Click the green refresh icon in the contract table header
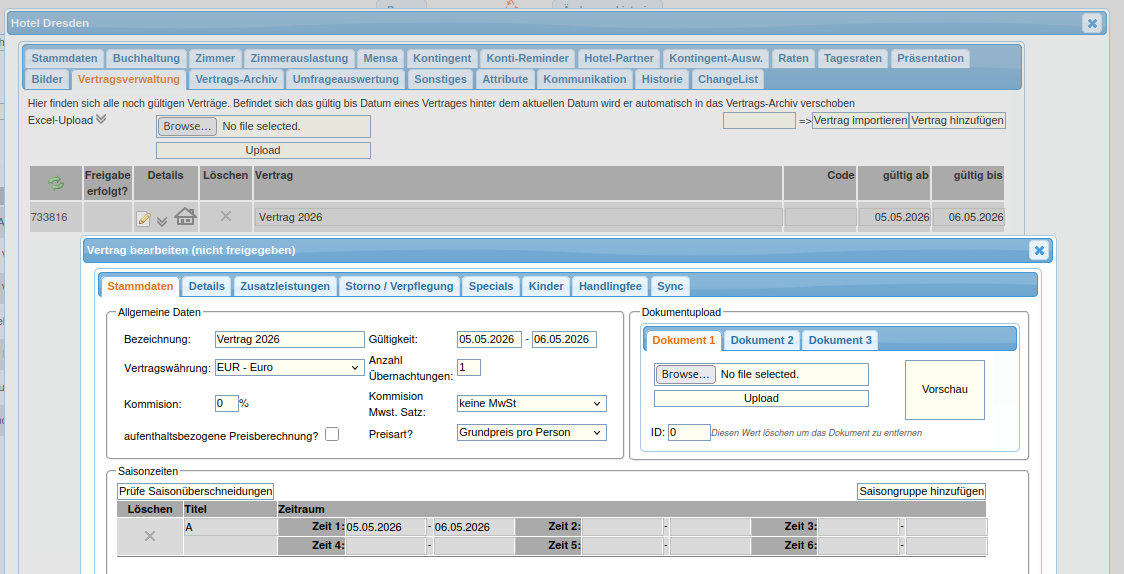Screen dimensions: 1124x574 pos(56,183)
